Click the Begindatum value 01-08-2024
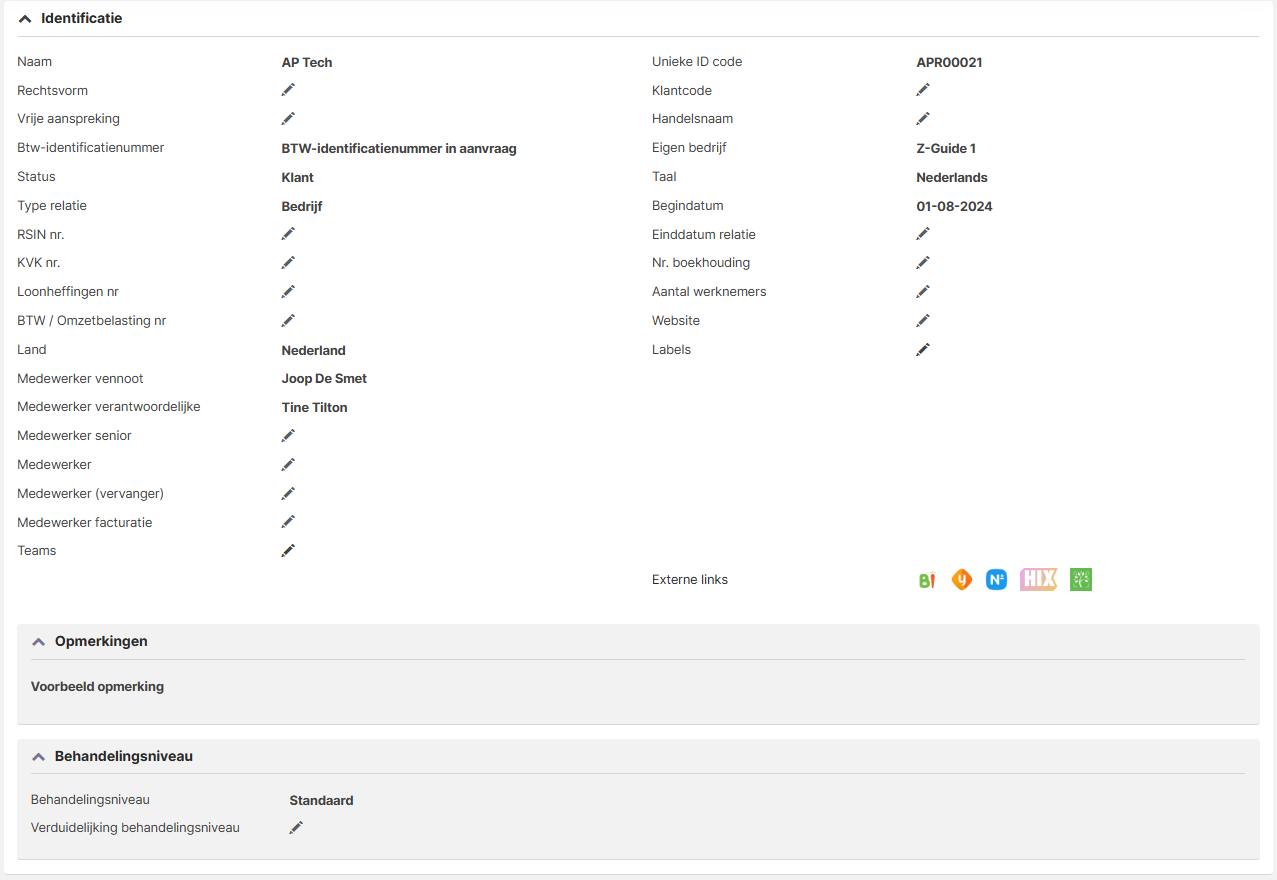The height and width of the screenshot is (880, 1277). point(954,207)
